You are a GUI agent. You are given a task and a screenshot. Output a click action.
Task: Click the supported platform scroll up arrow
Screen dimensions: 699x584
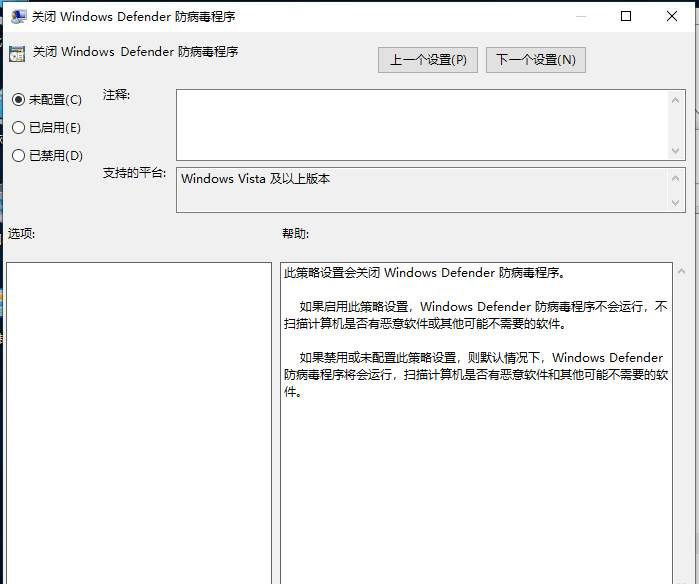point(675,178)
